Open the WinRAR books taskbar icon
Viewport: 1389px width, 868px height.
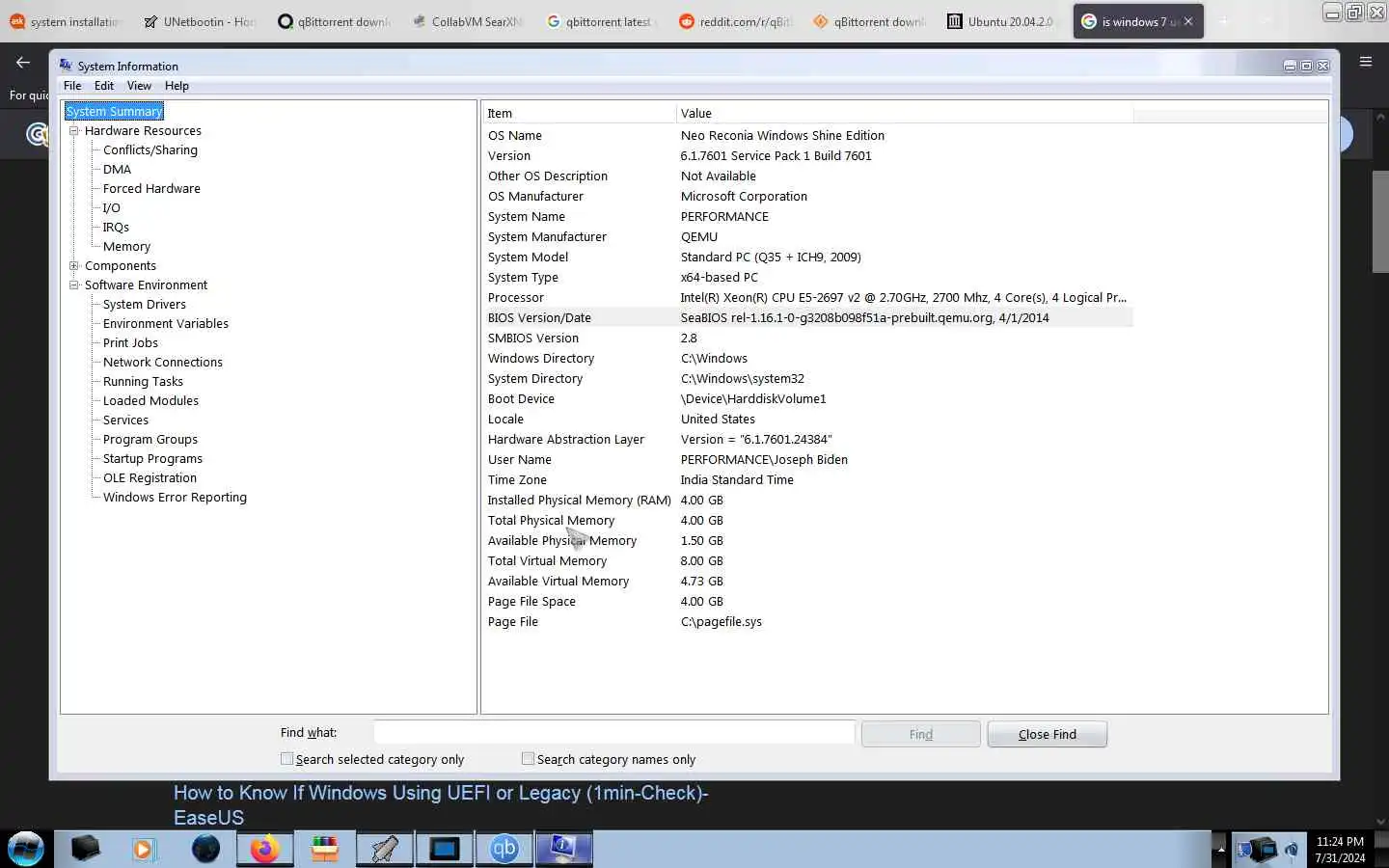point(325,849)
